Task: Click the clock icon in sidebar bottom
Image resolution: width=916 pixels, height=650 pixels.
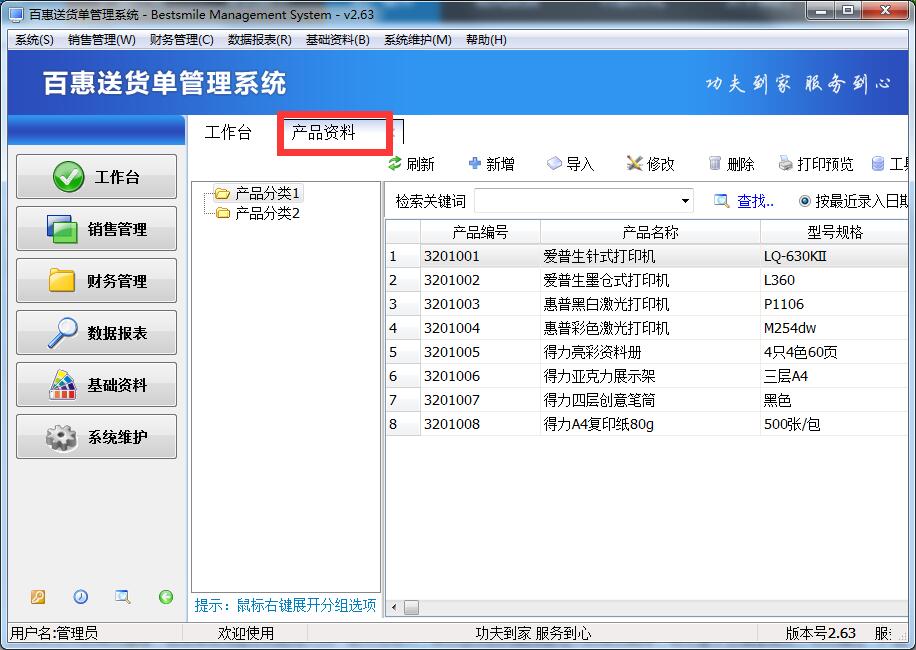Action: click(80, 597)
